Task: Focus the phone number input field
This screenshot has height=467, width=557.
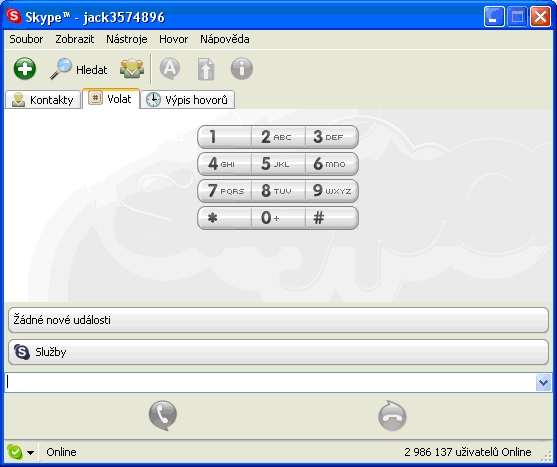Action: 270,382
